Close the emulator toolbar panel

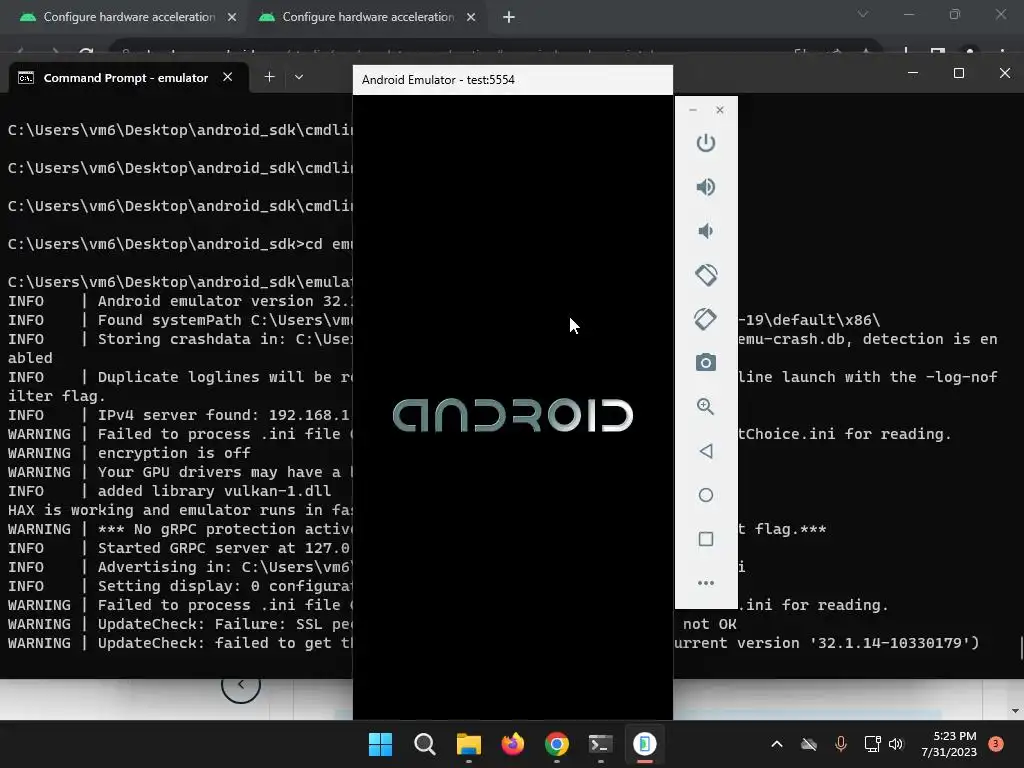[x=720, y=110]
